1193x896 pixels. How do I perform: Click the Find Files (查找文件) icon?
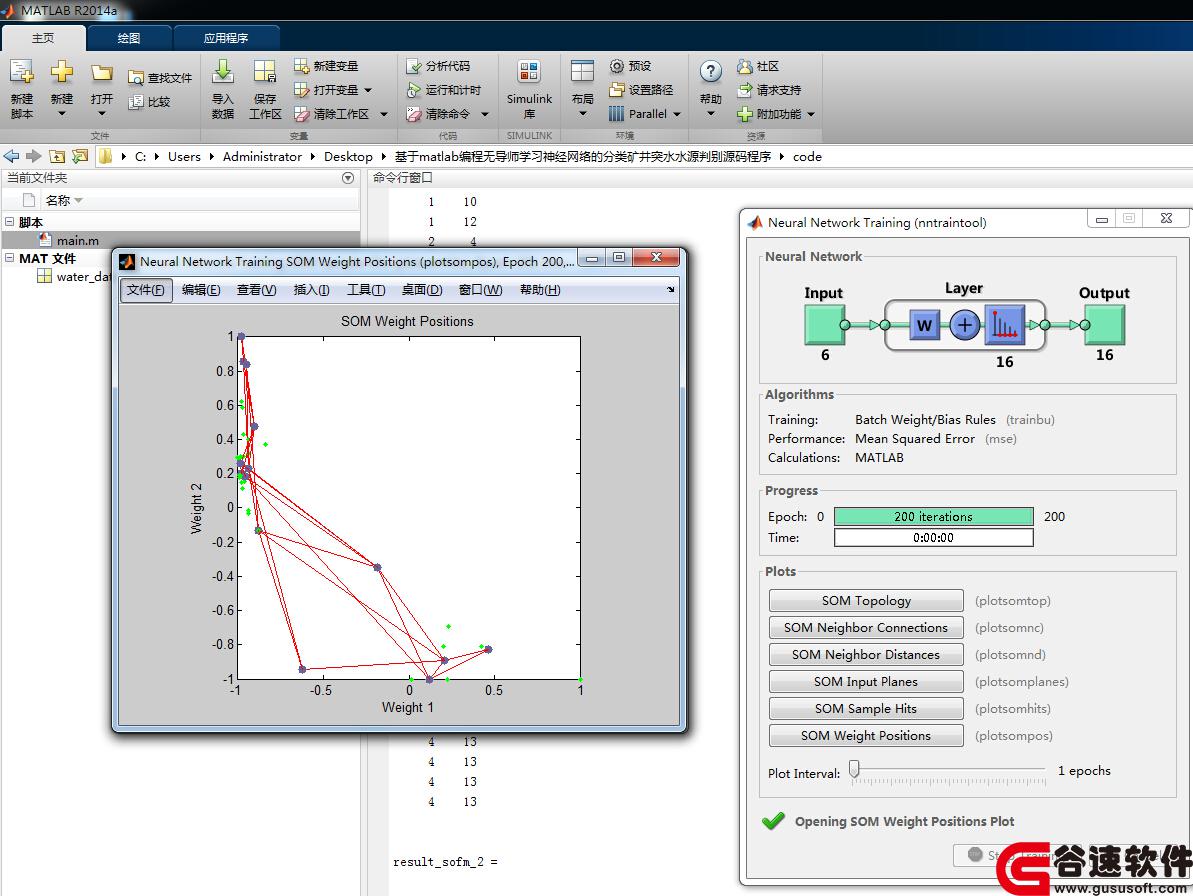click(x=135, y=78)
